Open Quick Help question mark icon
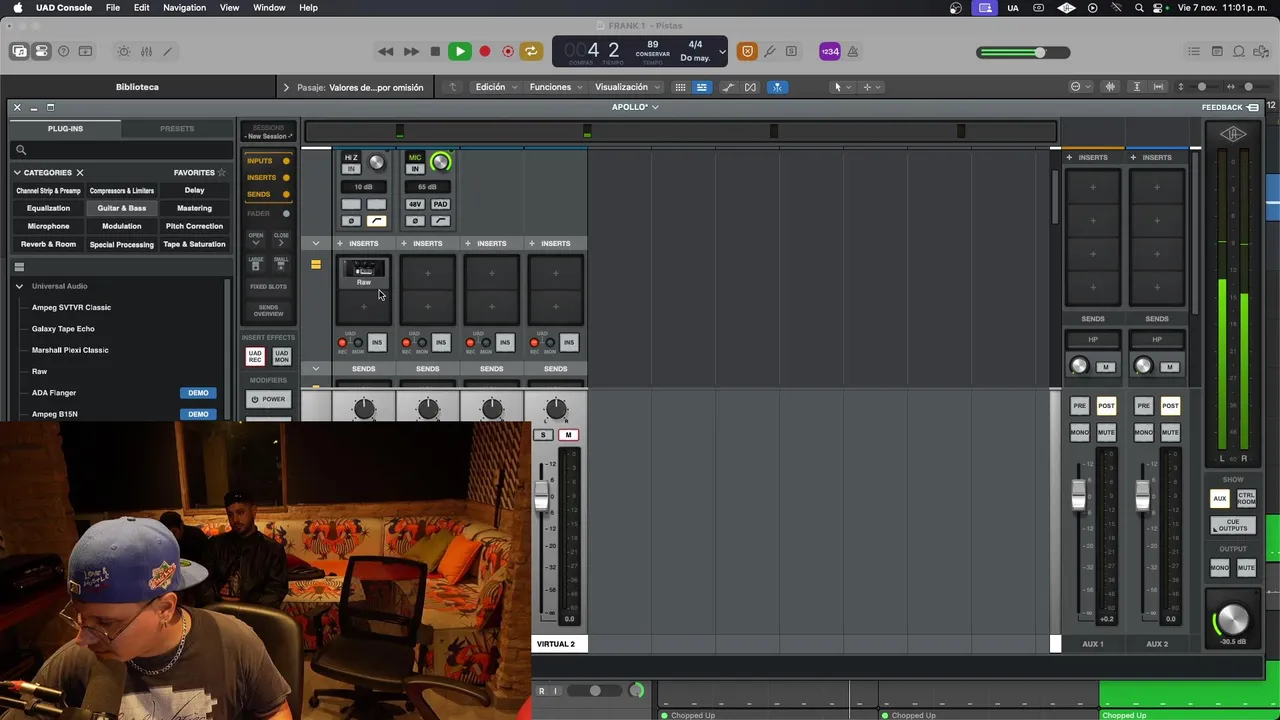This screenshot has width=1280, height=720. [x=63, y=51]
